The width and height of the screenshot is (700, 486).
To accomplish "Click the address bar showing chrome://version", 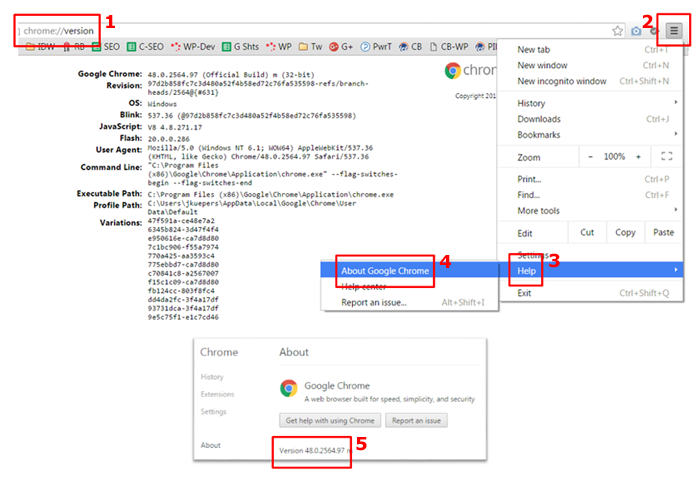I will 300,31.
